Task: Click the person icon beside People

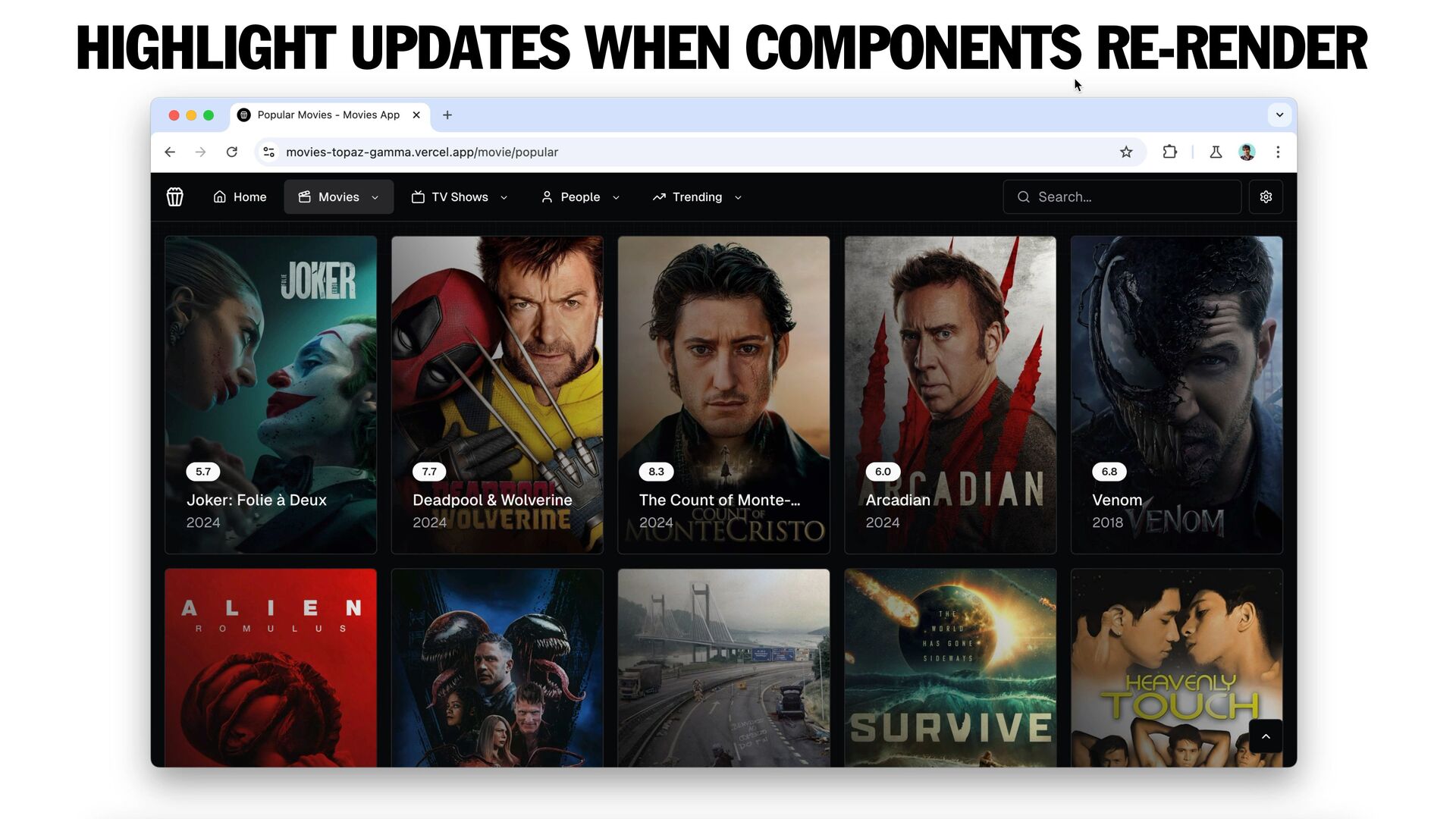Action: coord(547,197)
